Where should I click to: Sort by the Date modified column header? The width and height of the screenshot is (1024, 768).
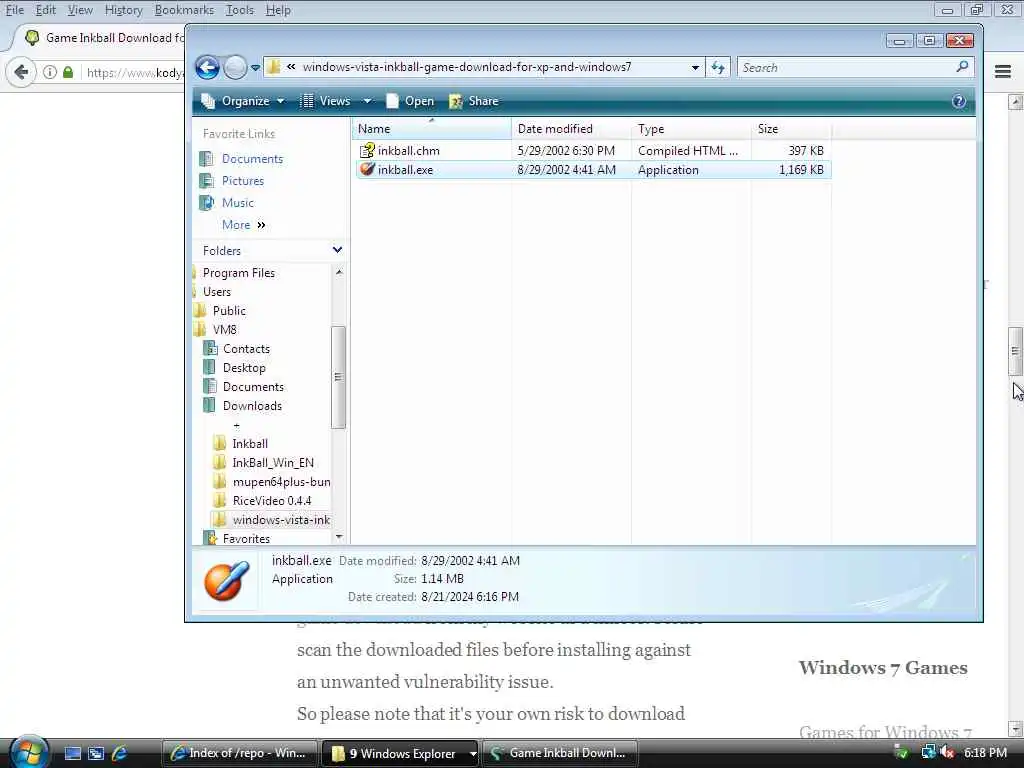[571, 129]
